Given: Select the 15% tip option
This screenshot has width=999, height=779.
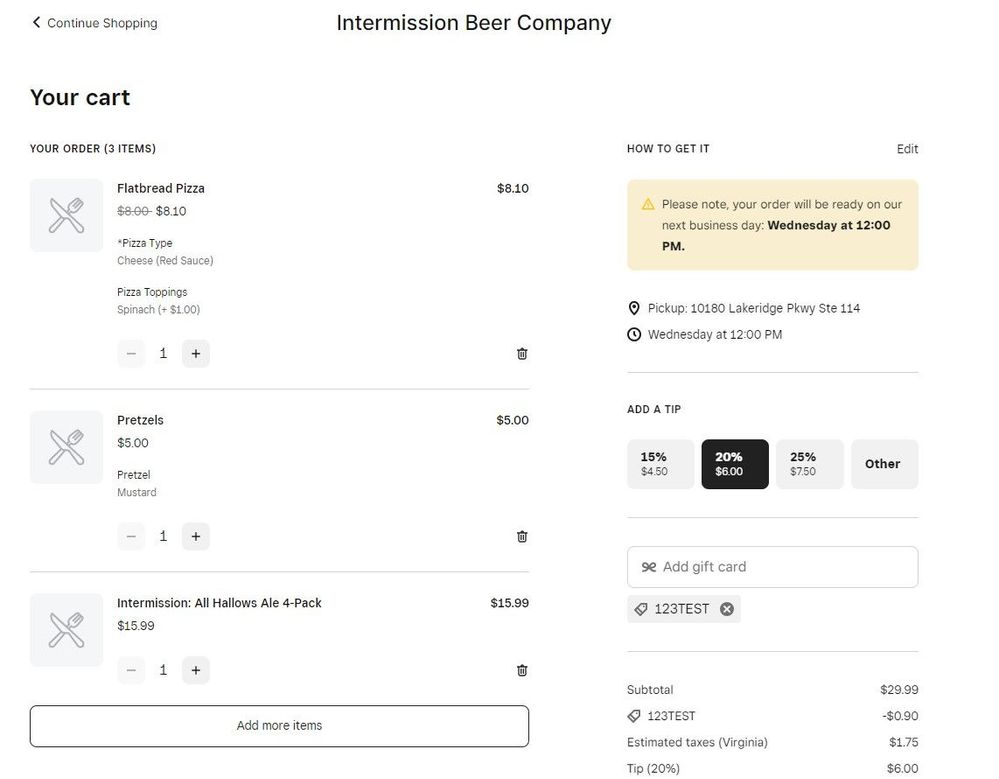Looking at the screenshot, I should pyautogui.click(x=660, y=464).
